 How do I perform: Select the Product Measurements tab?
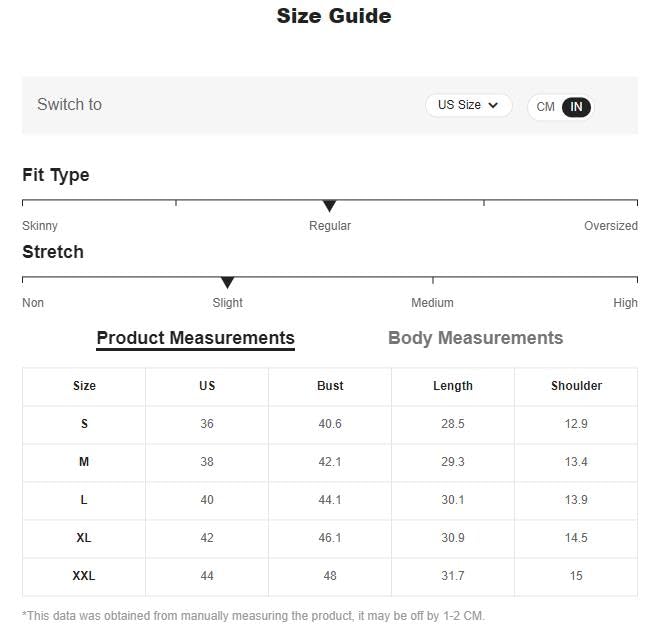point(195,339)
